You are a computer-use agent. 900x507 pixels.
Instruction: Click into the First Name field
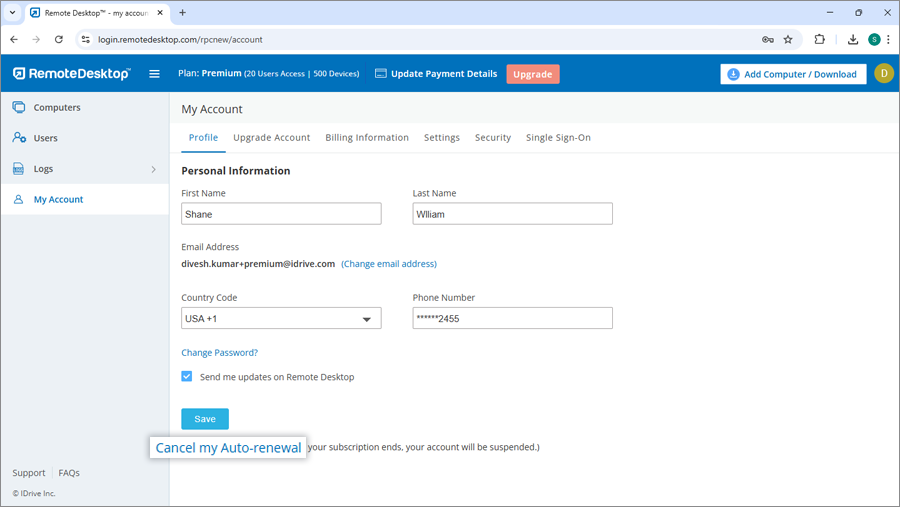281,214
